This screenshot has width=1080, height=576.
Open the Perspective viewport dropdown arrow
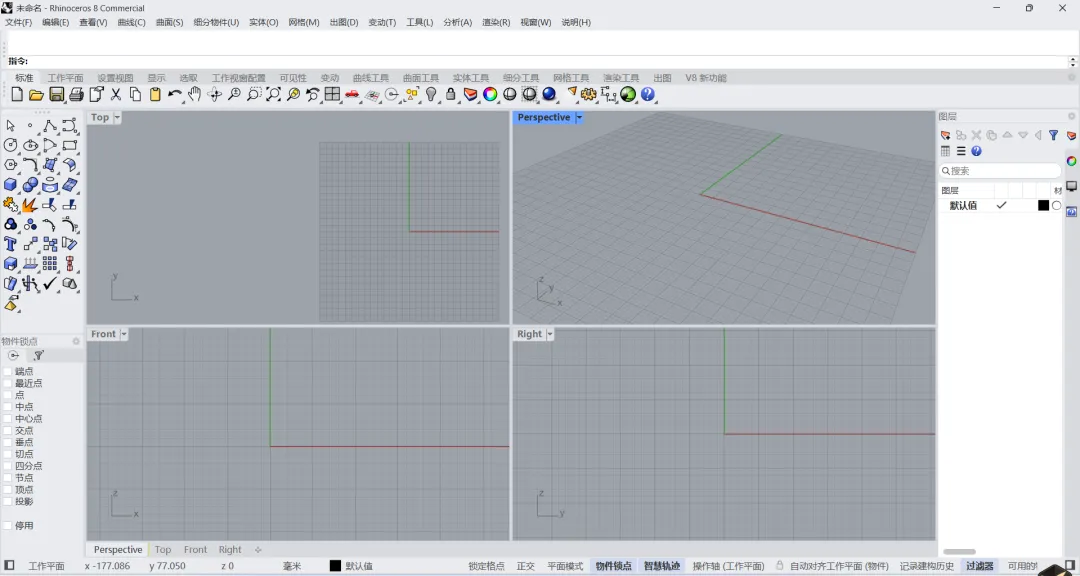point(579,118)
